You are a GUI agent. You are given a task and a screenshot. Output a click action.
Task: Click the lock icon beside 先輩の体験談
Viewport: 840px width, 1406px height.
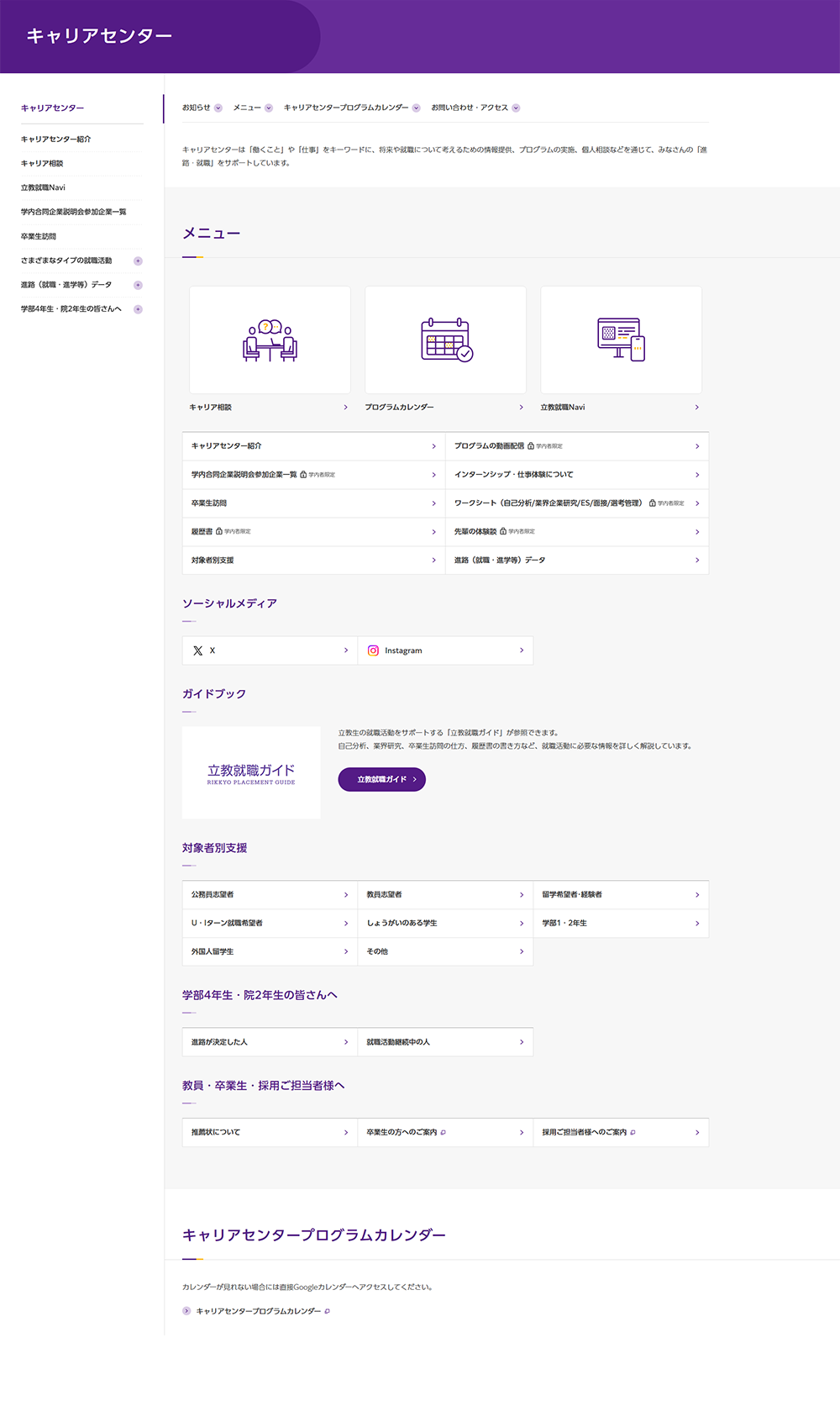pyautogui.click(x=503, y=532)
